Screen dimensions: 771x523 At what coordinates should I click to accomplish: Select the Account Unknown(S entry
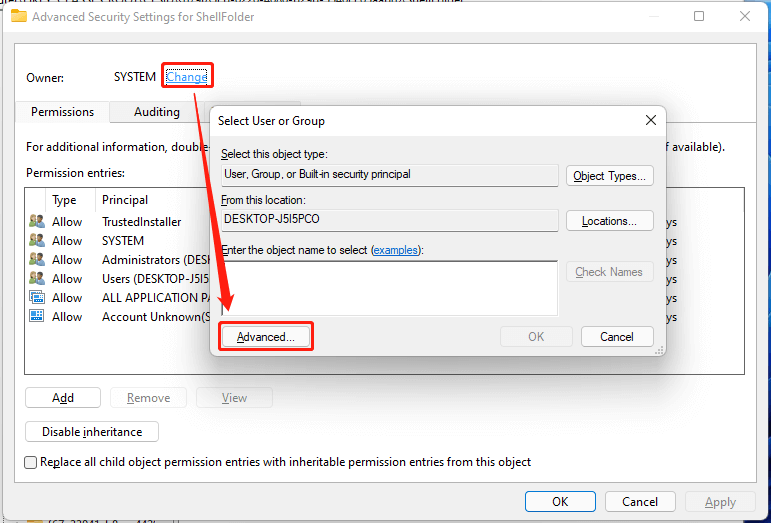pos(156,317)
